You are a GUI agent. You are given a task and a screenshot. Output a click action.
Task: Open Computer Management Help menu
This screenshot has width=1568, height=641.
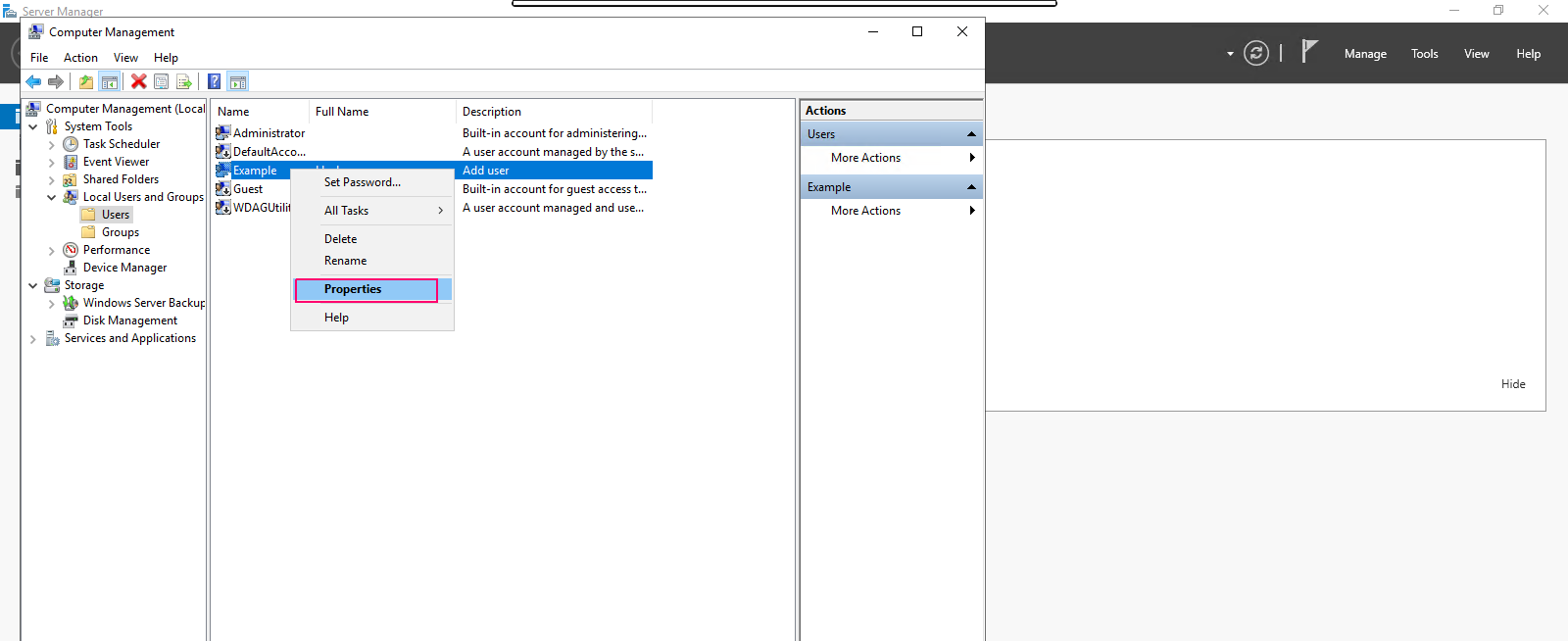click(166, 58)
